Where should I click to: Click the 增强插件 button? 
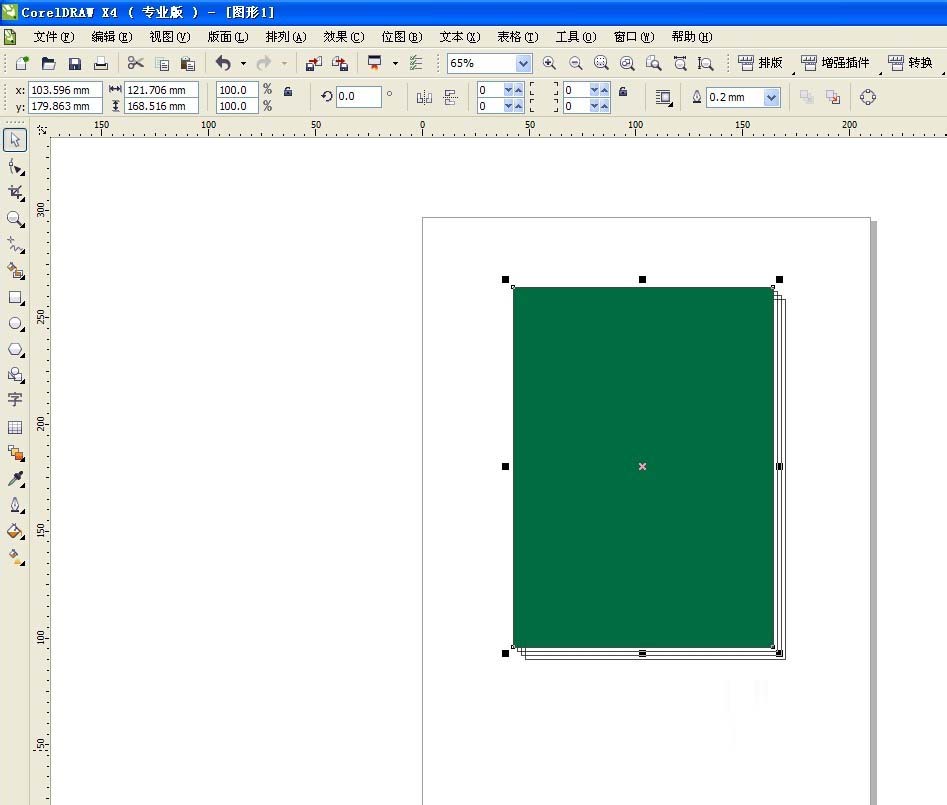point(835,63)
